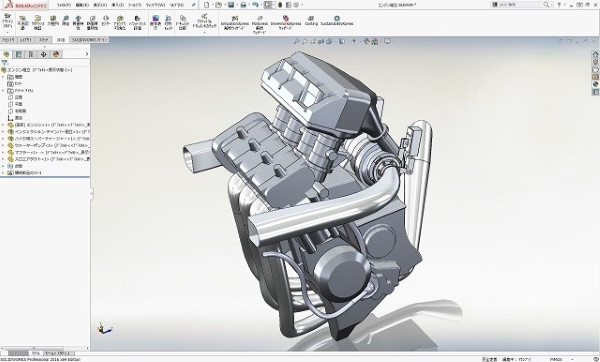Launch SustainabilityXpress from the ribbon
This screenshot has height=362, width=600.
click(337, 21)
